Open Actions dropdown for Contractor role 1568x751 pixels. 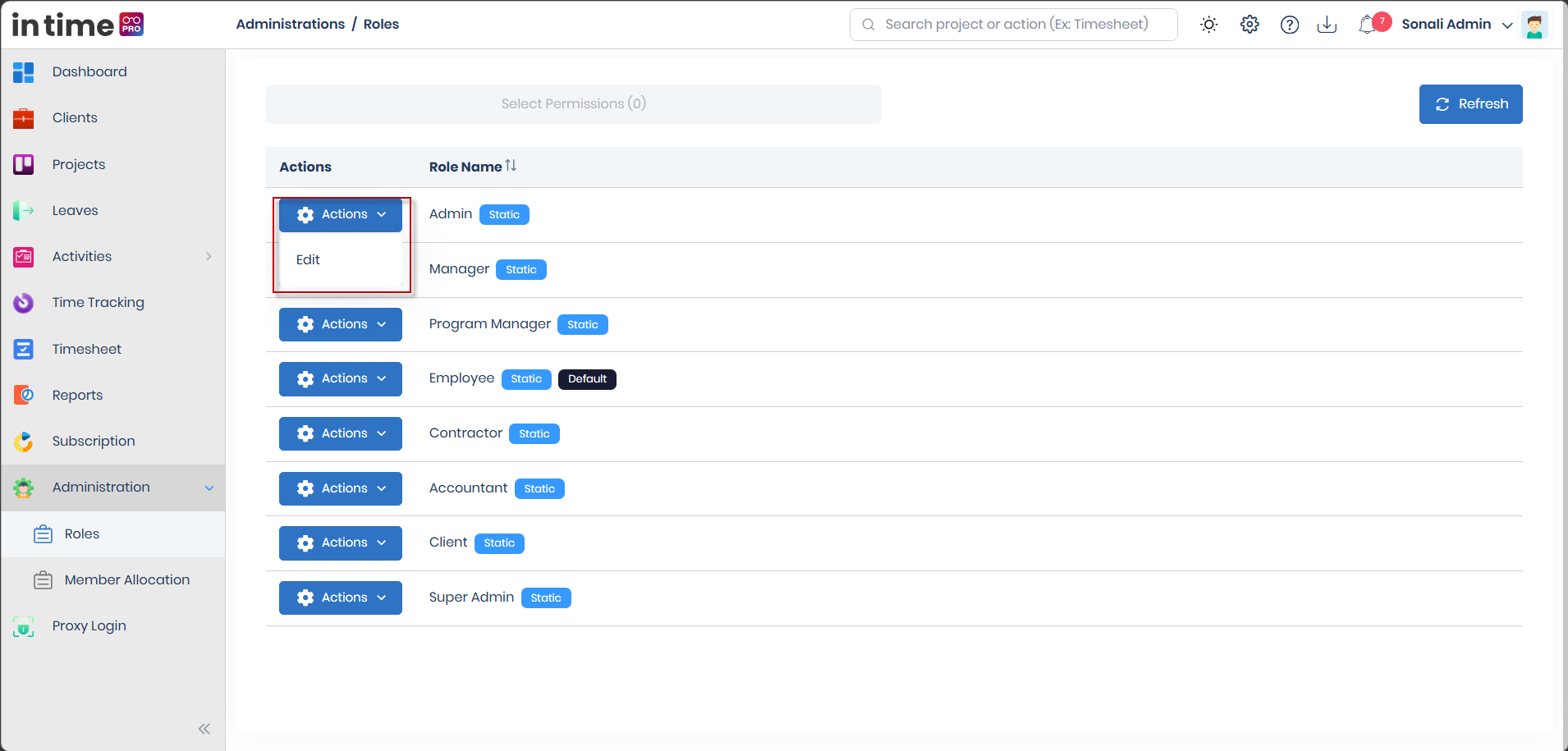tap(341, 433)
